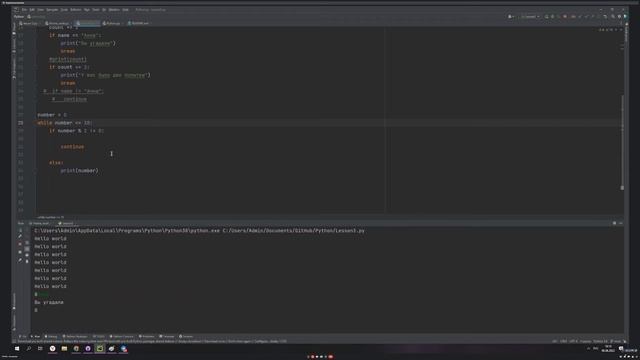Open the Debug tool window button
Image resolution: width=640 pixels, height=360 pixels.
pyautogui.click(x=51, y=336)
